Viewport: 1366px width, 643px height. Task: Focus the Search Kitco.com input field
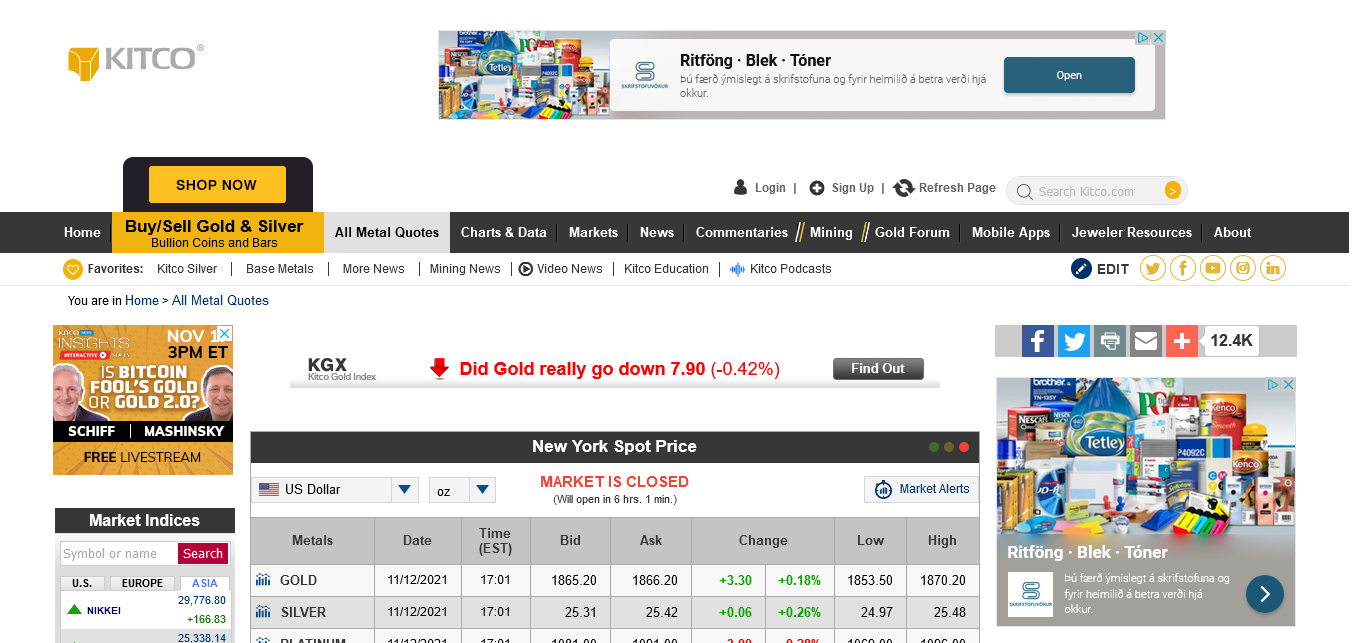[1097, 191]
